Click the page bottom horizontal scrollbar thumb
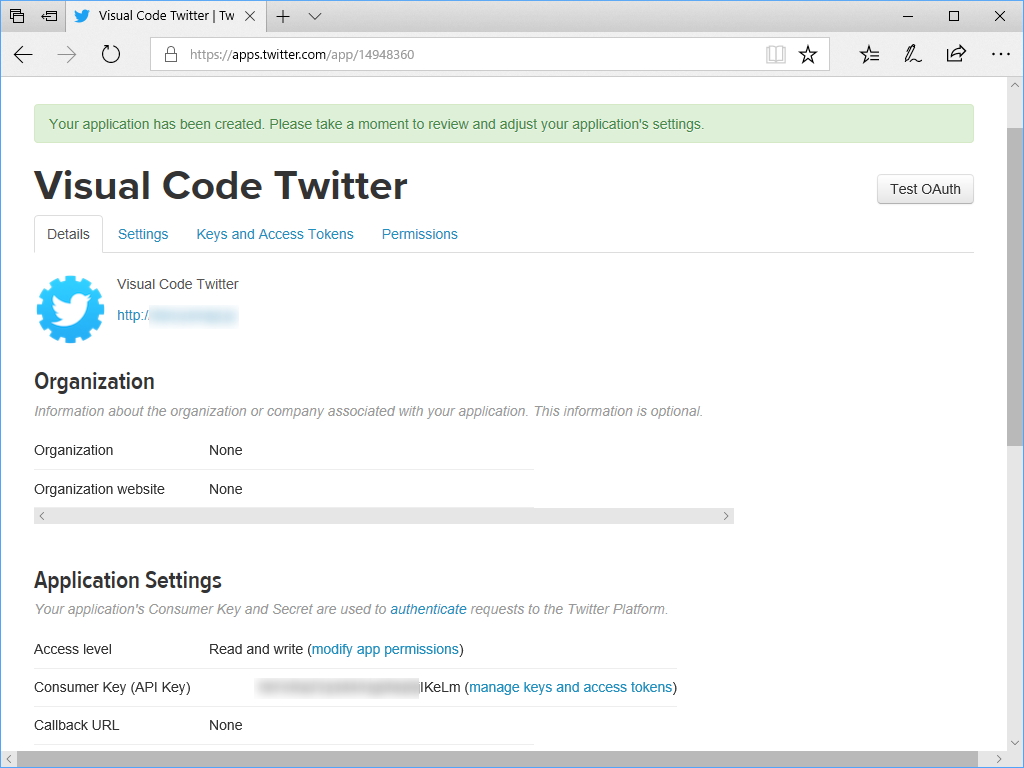 click(498, 759)
